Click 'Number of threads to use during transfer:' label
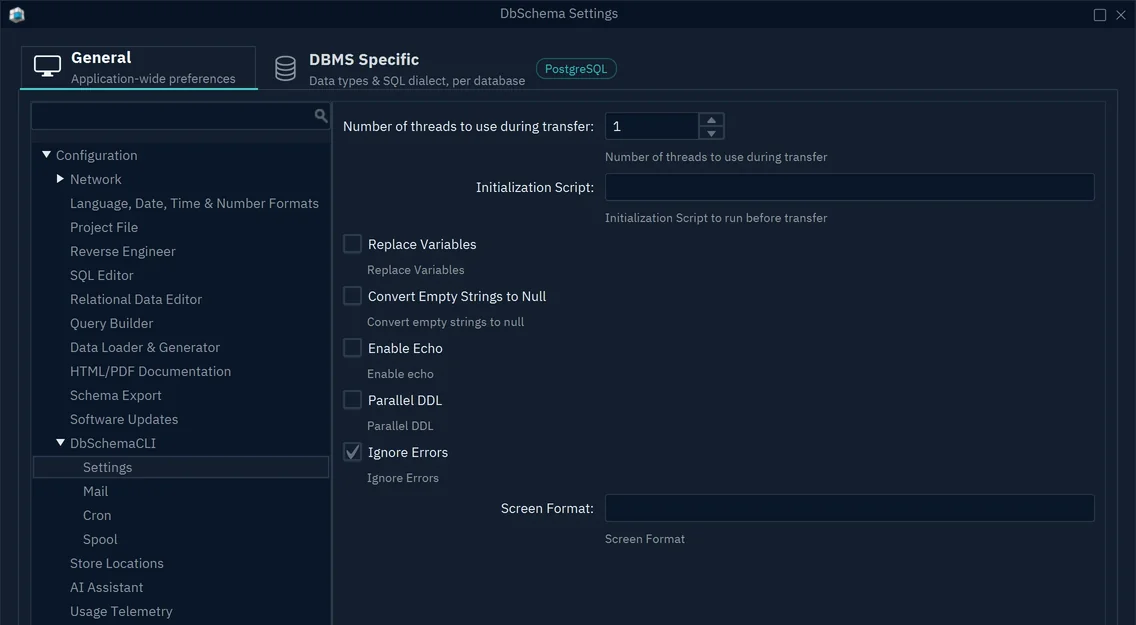Viewport: 1136px width, 625px height. (468, 127)
